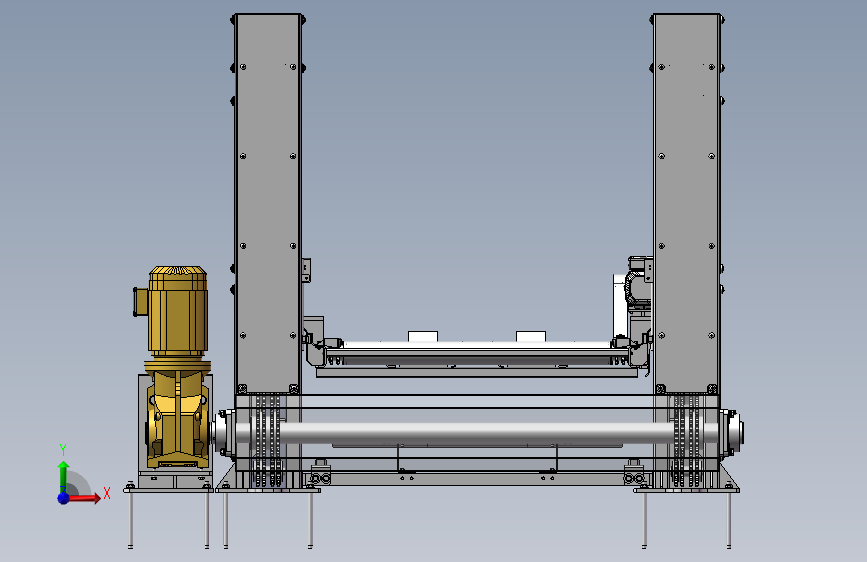This screenshot has height=562, width=867.
Task: Click the red X axis label
Action: coord(107,493)
